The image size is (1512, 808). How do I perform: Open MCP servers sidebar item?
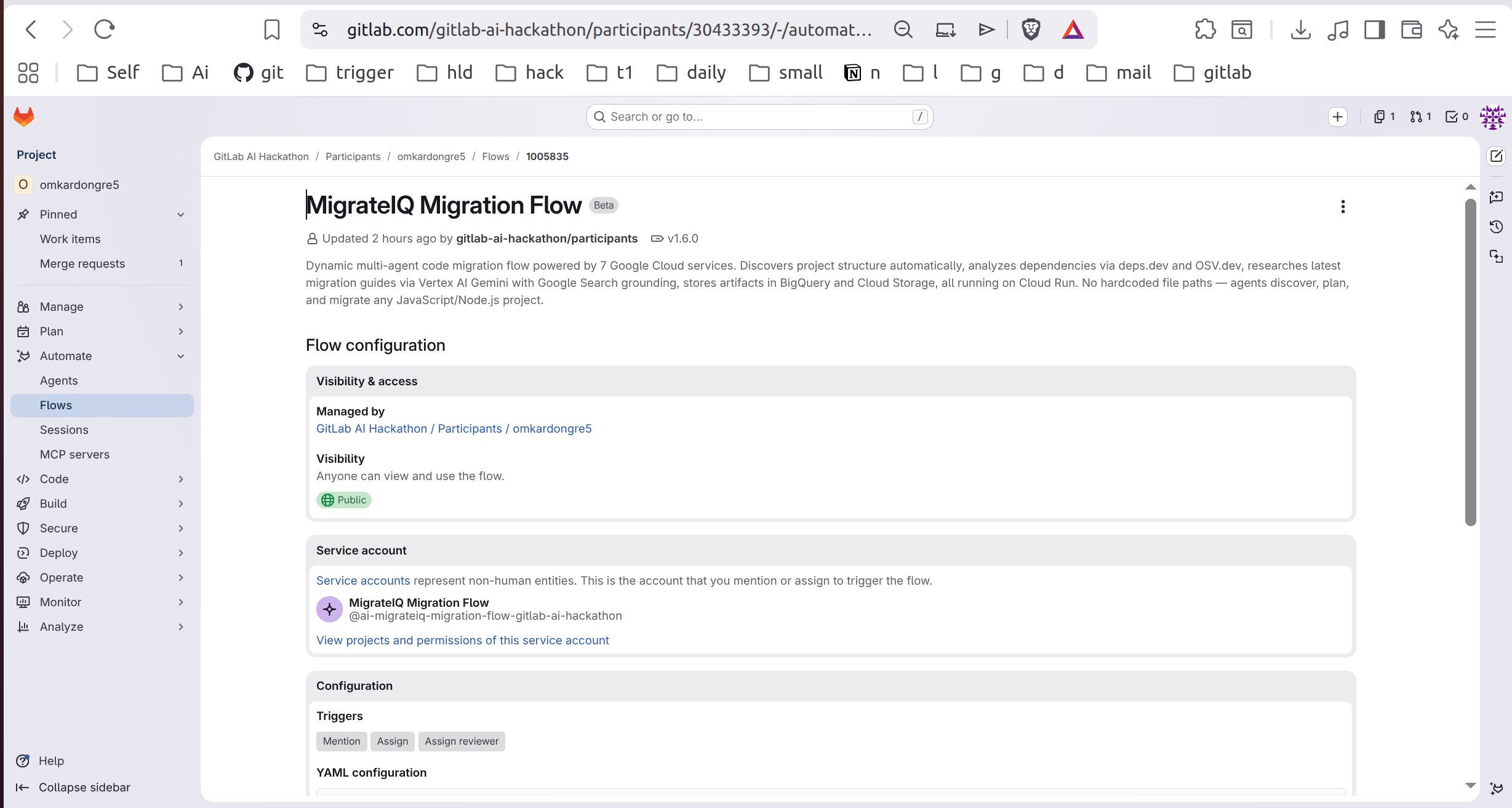pos(74,455)
